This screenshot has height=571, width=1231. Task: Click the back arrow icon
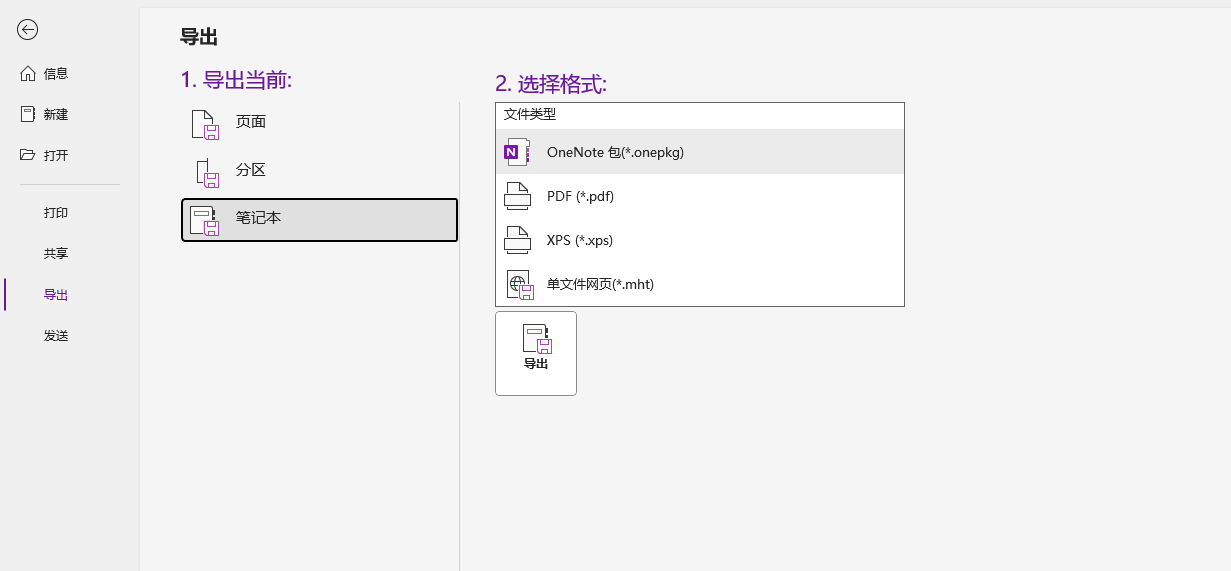pyautogui.click(x=28, y=30)
